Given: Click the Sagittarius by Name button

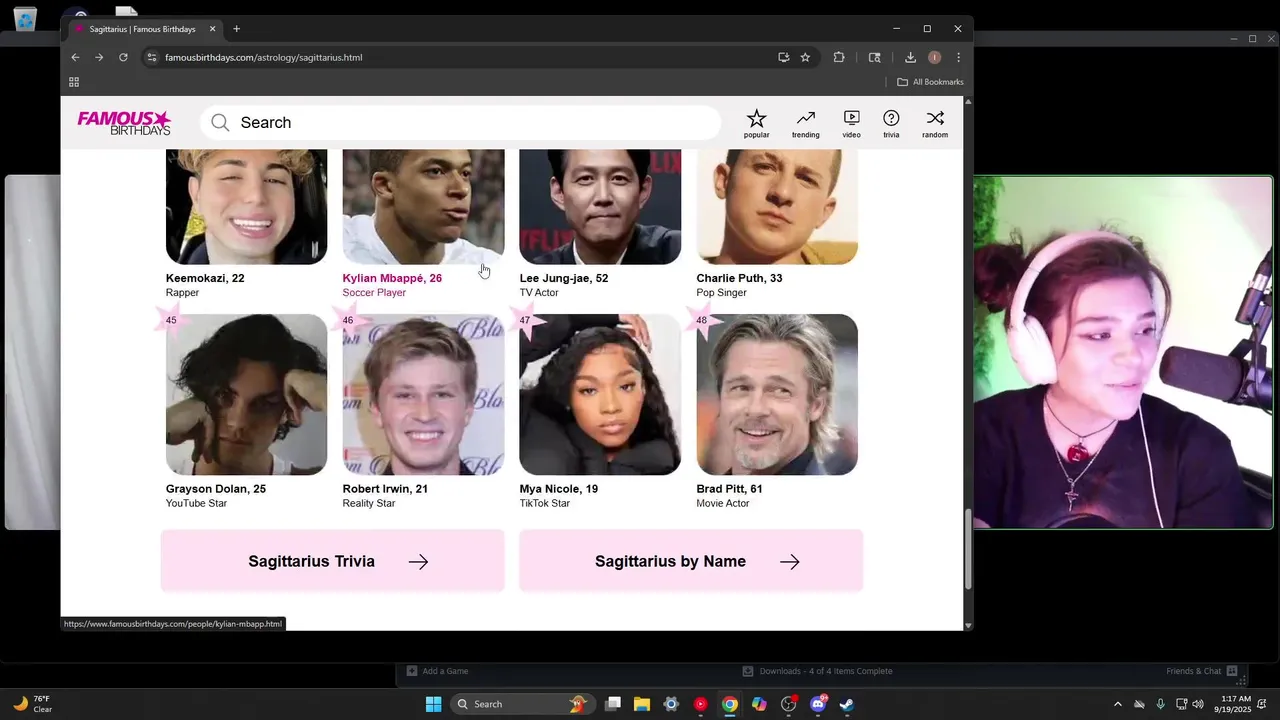Looking at the screenshot, I should [691, 561].
